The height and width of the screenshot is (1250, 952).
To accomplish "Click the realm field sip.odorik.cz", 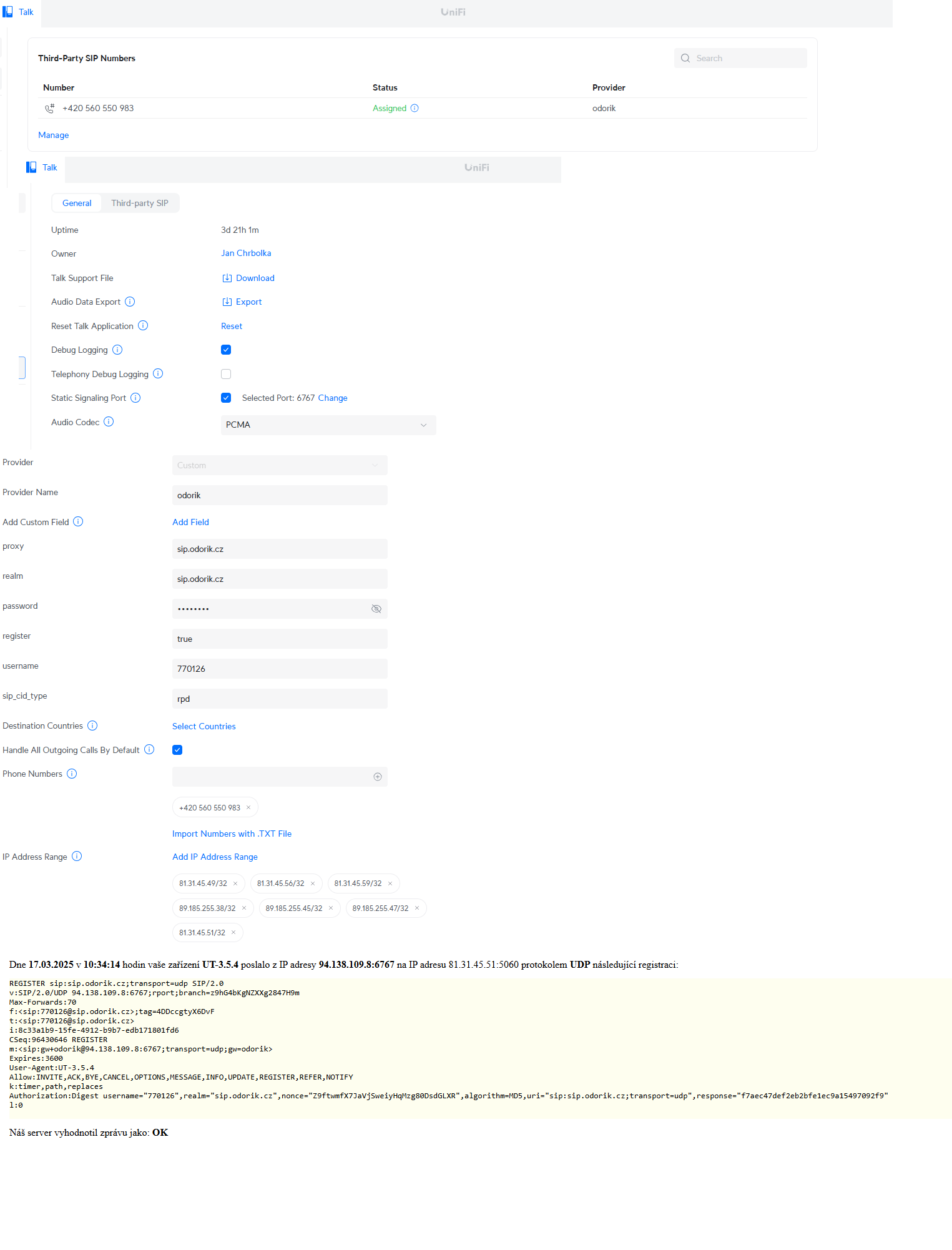I will 280,579.
